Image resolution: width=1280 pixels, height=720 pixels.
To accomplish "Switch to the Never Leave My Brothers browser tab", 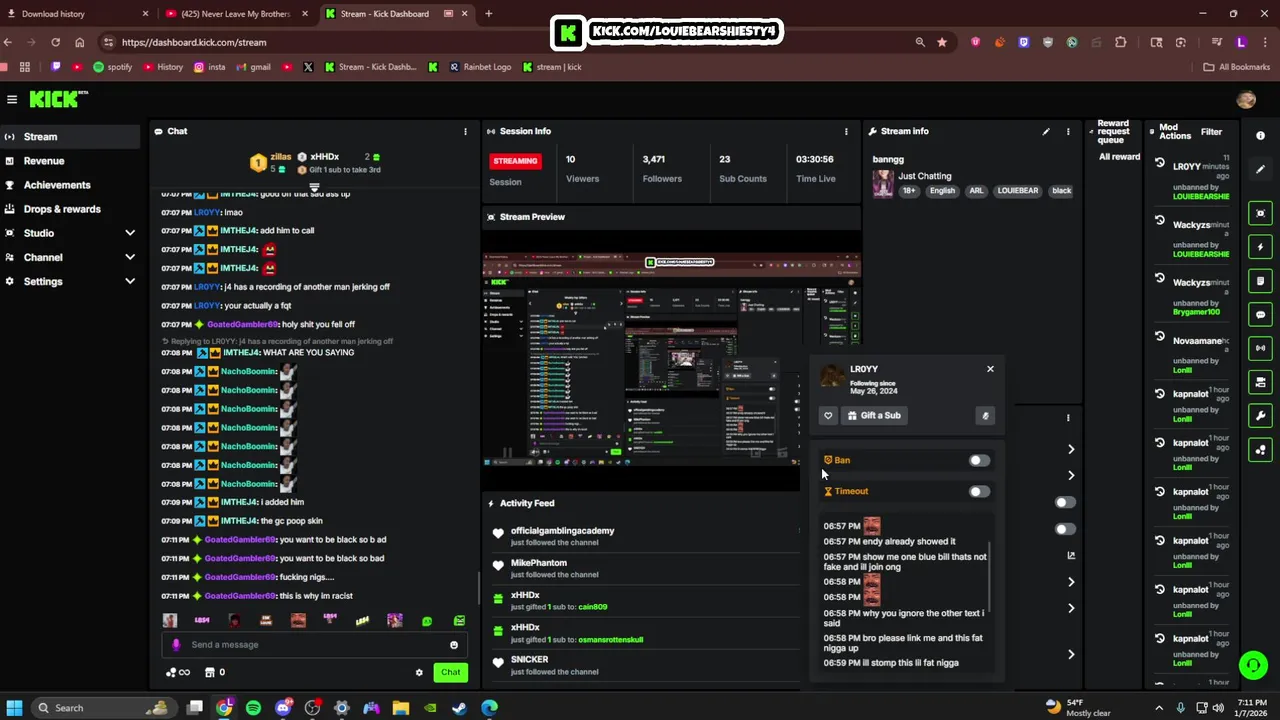I will tap(237, 14).
